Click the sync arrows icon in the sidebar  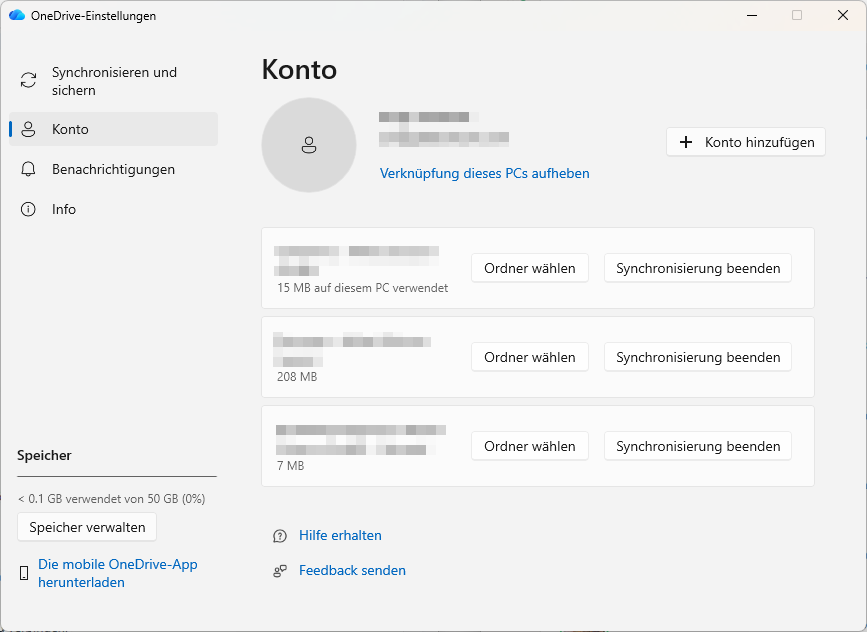29,81
